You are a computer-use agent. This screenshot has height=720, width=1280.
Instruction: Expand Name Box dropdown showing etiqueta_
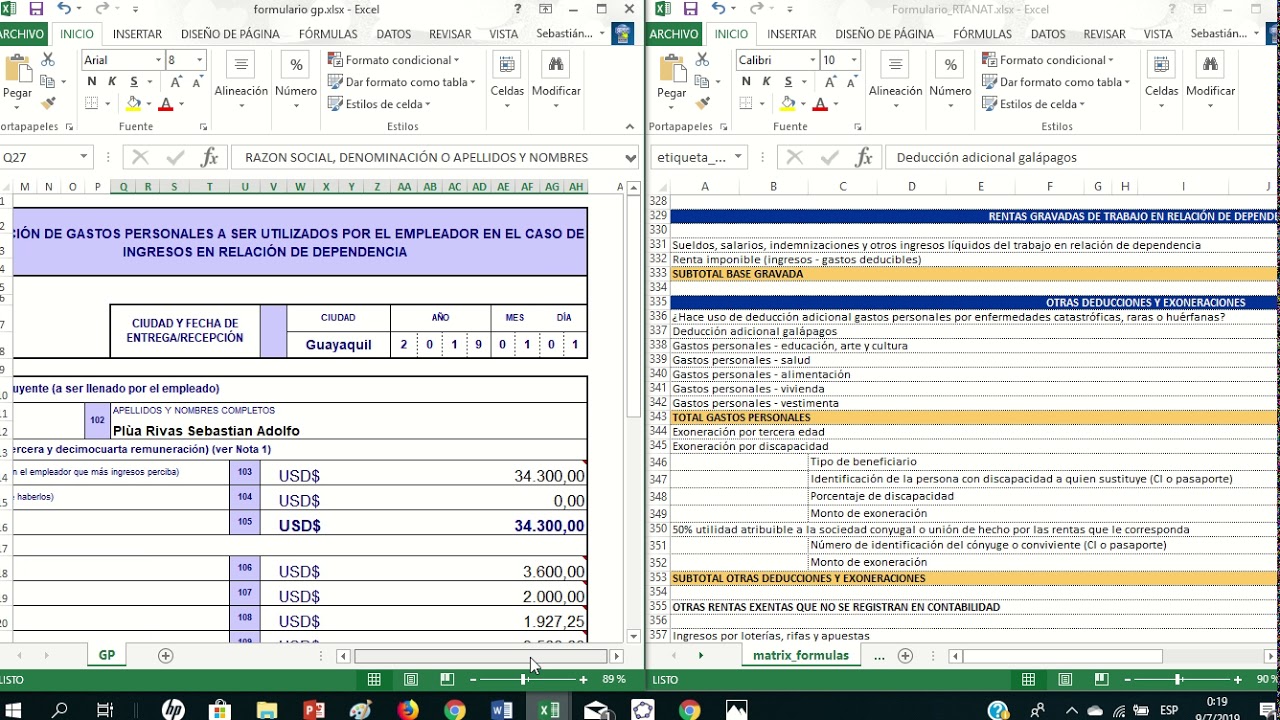click(738, 157)
